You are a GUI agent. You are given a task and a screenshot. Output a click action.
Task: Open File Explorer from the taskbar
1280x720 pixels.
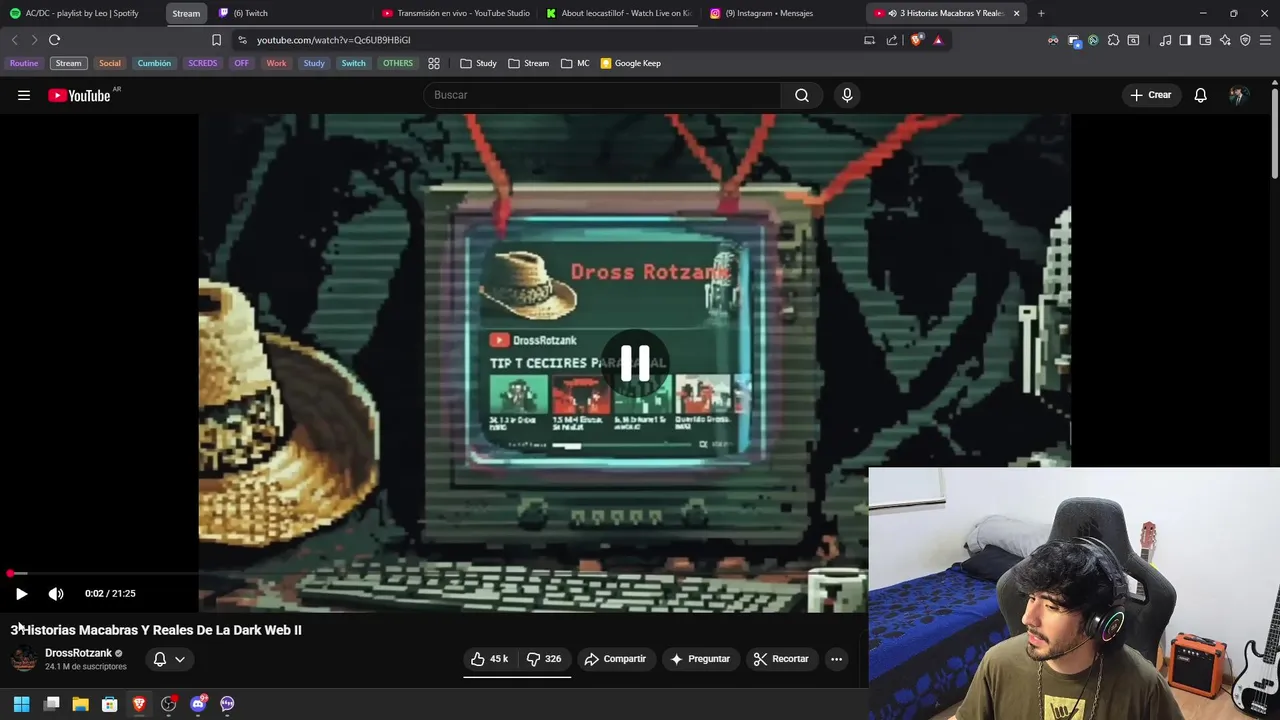click(x=81, y=704)
